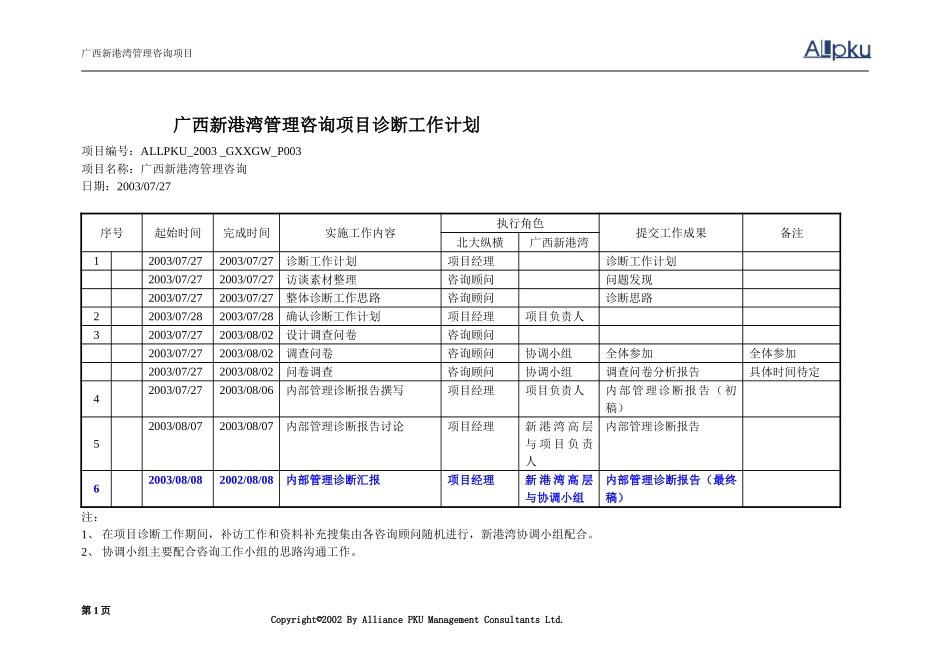Click the 序号 column header
The image size is (950, 672).
click(x=111, y=233)
